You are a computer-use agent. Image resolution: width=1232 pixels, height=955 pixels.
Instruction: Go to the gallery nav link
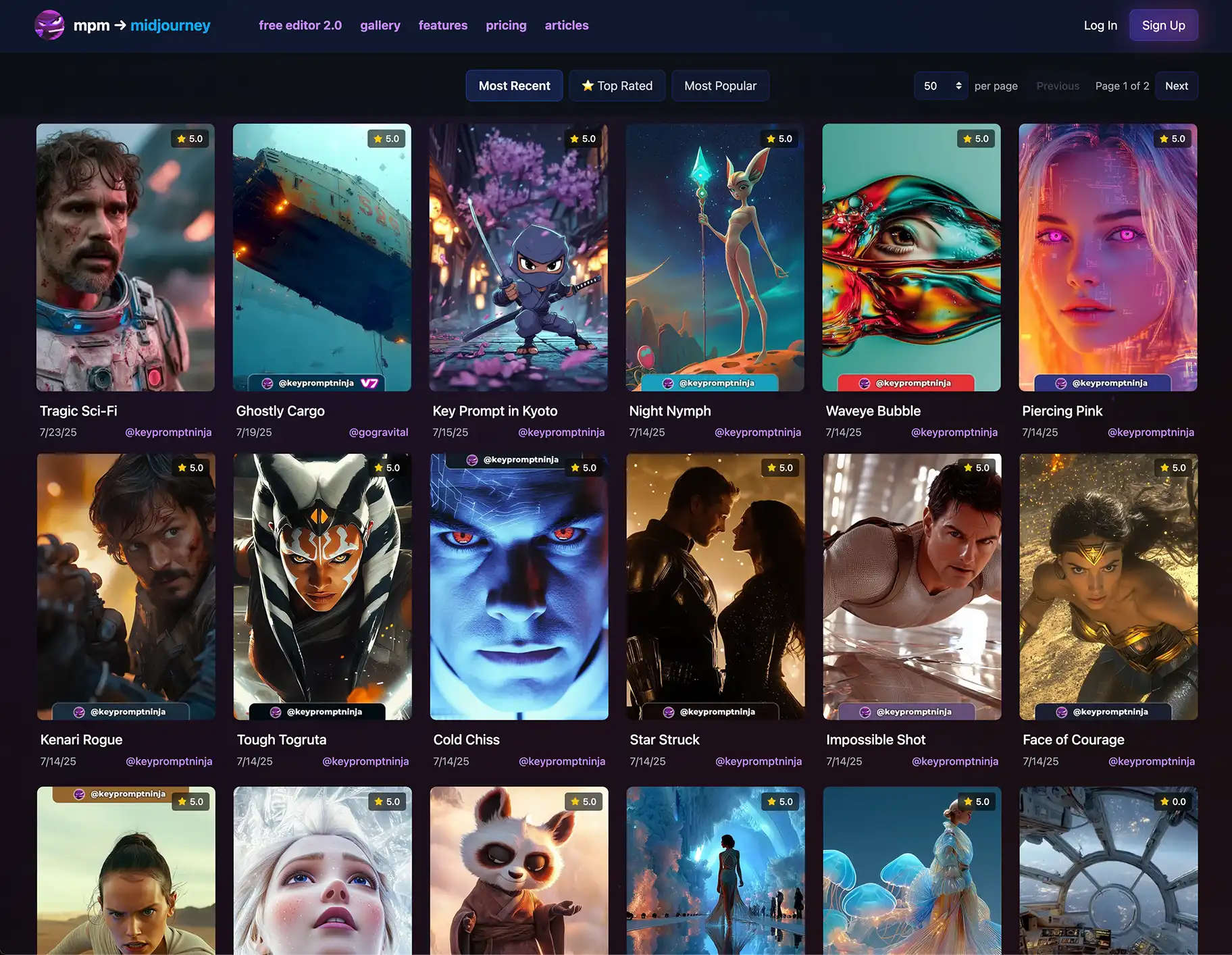click(380, 25)
